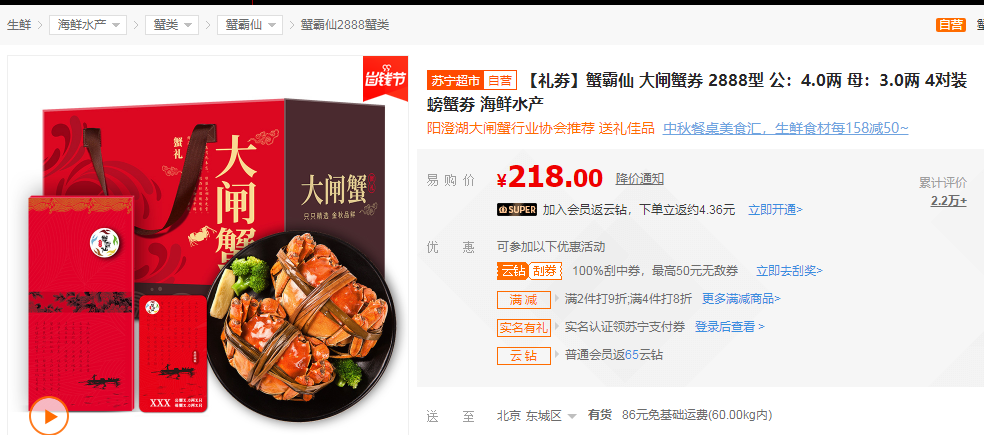Open the 蟹霸仙2888蟹类 breadcrumb item

(345, 25)
